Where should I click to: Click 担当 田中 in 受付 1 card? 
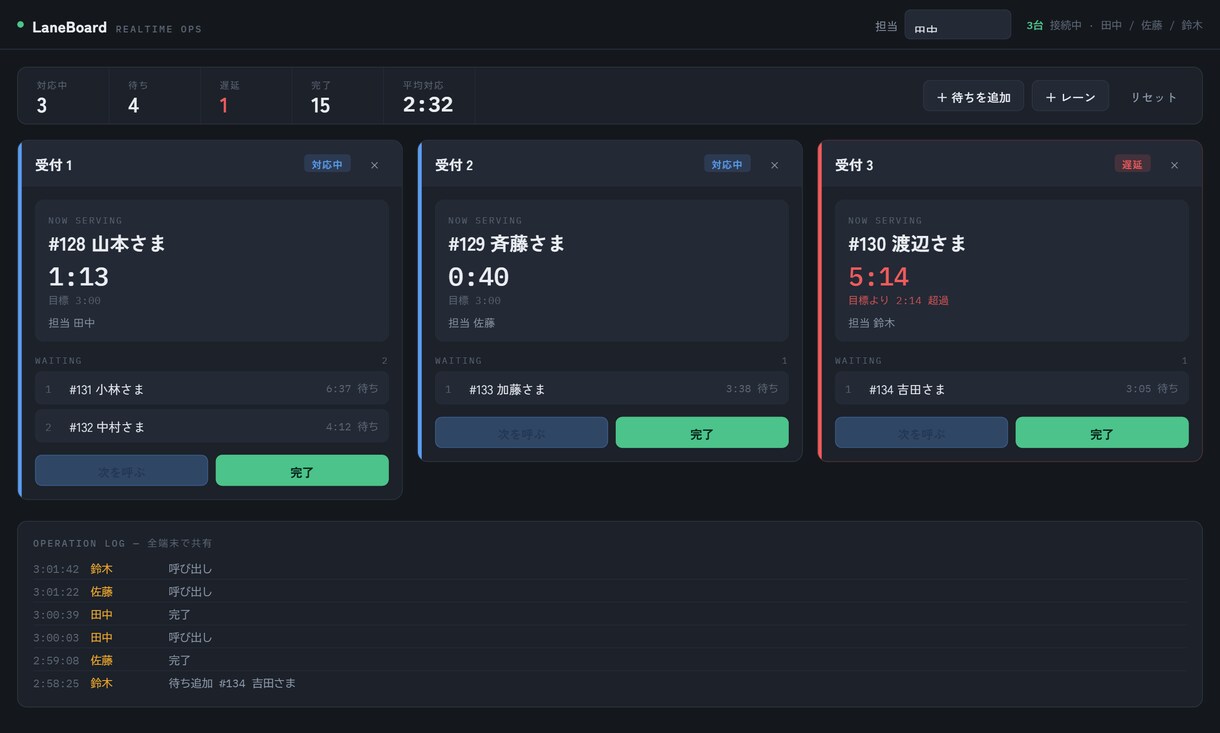pos(72,323)
